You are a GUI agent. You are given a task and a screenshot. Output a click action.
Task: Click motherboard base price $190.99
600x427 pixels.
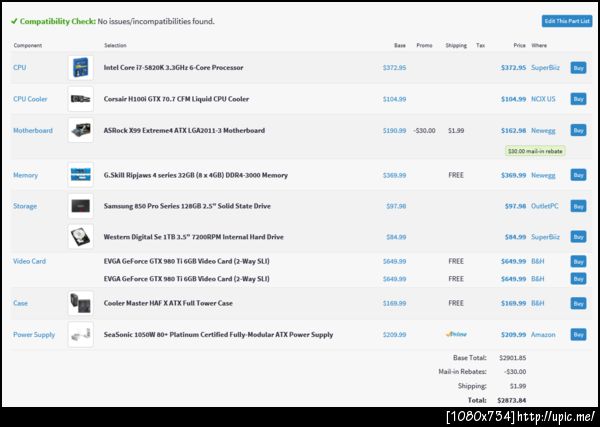394,130
